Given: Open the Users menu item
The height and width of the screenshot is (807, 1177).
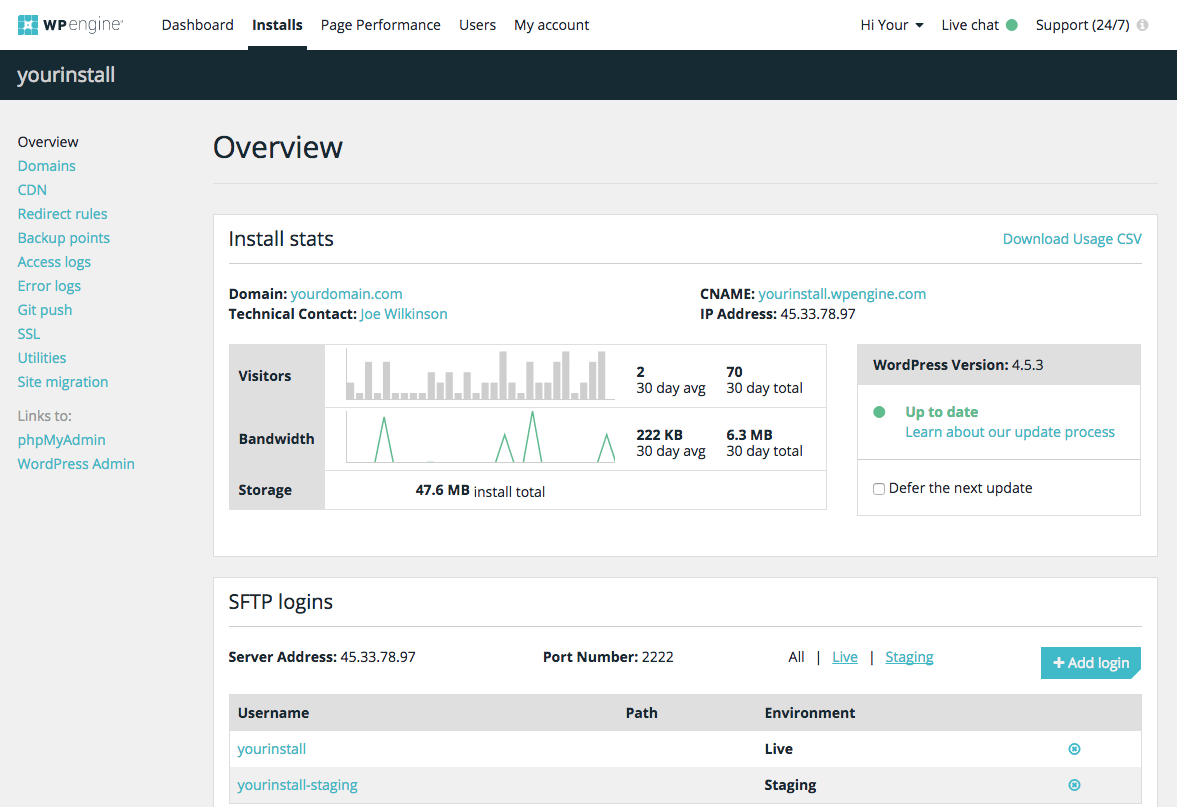Looking at the screenshot, I should [477, 24].
